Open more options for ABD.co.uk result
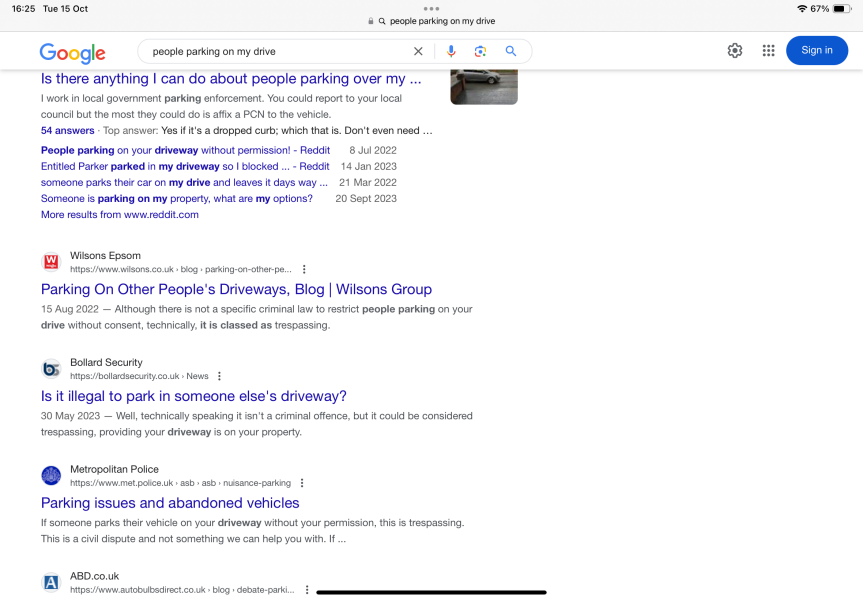This screenshot has height=600, width=863. tap(307, 590)
